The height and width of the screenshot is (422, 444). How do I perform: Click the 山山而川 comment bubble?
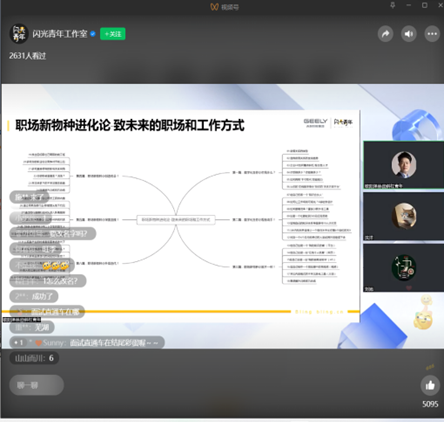click(x=34, y=358)
